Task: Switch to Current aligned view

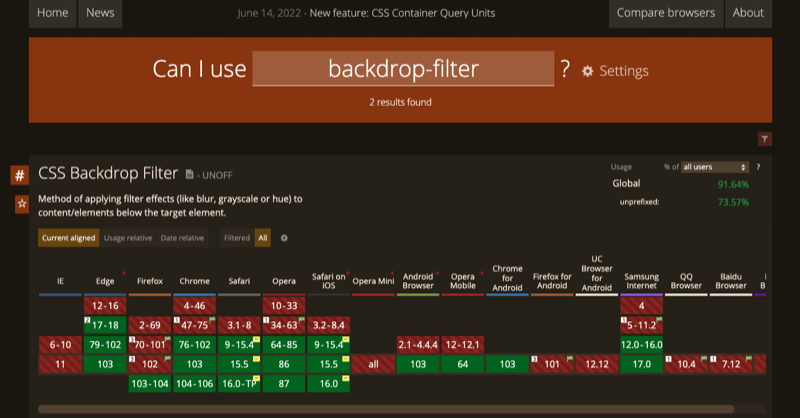Action: click(x=68, y=238)
